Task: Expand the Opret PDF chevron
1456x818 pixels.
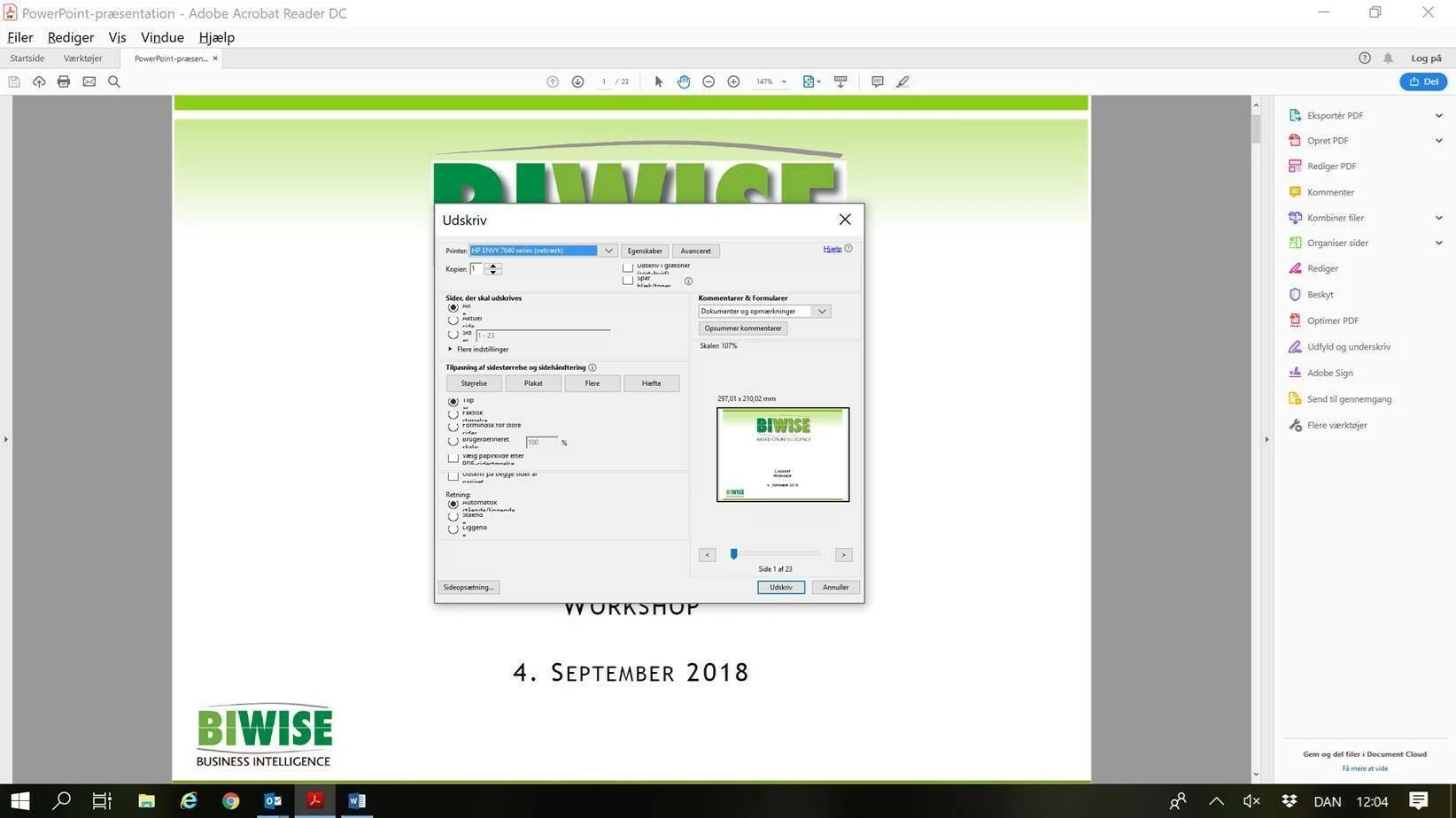Action: [x=1438, y=140]
